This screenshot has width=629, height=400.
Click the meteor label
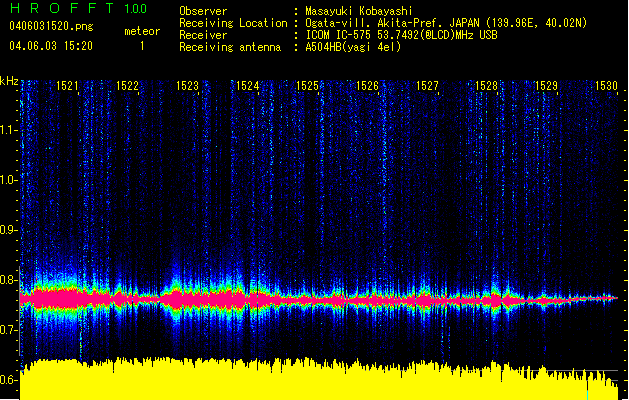point(142,31)
